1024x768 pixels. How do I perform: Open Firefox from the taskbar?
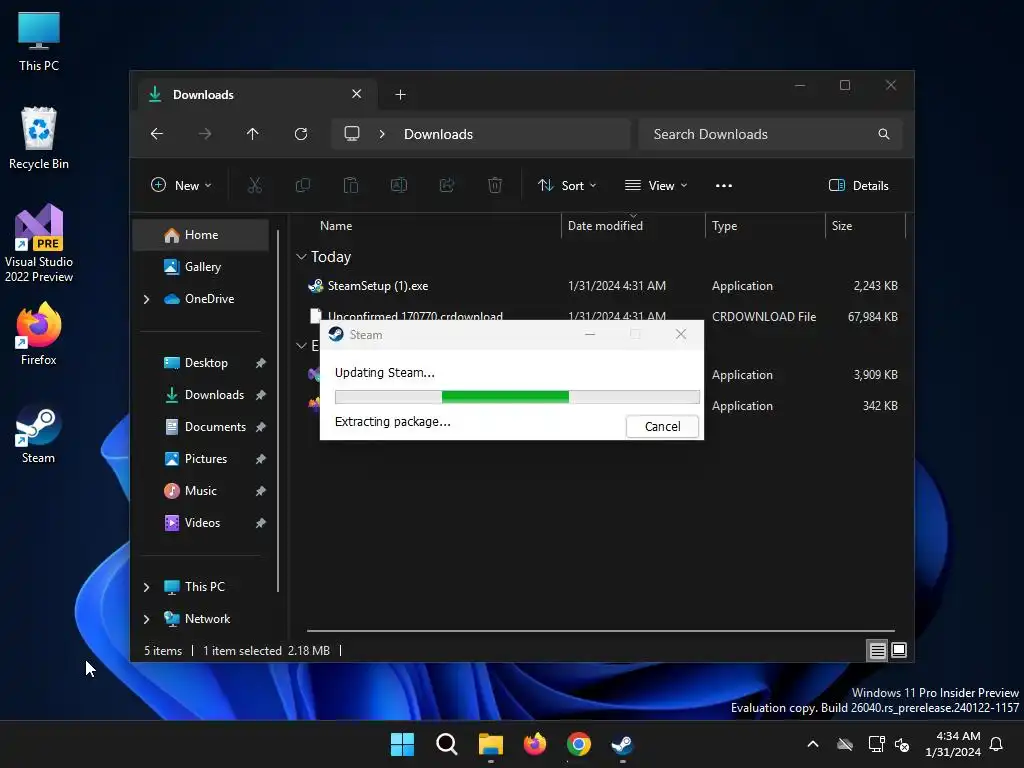(535, 744)
